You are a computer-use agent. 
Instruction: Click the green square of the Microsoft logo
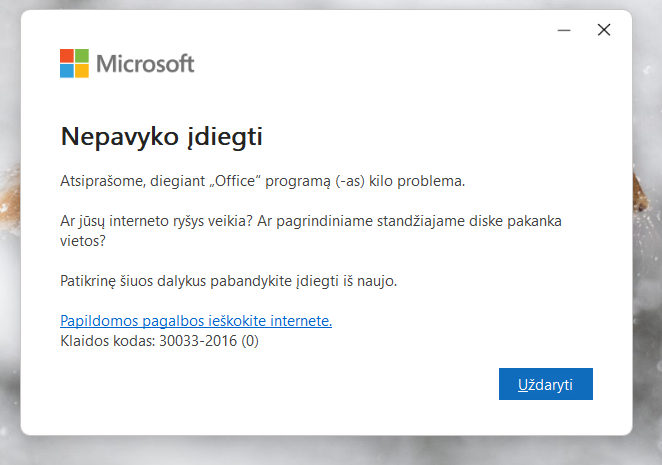pyautogui.click(x=82, y=56)
